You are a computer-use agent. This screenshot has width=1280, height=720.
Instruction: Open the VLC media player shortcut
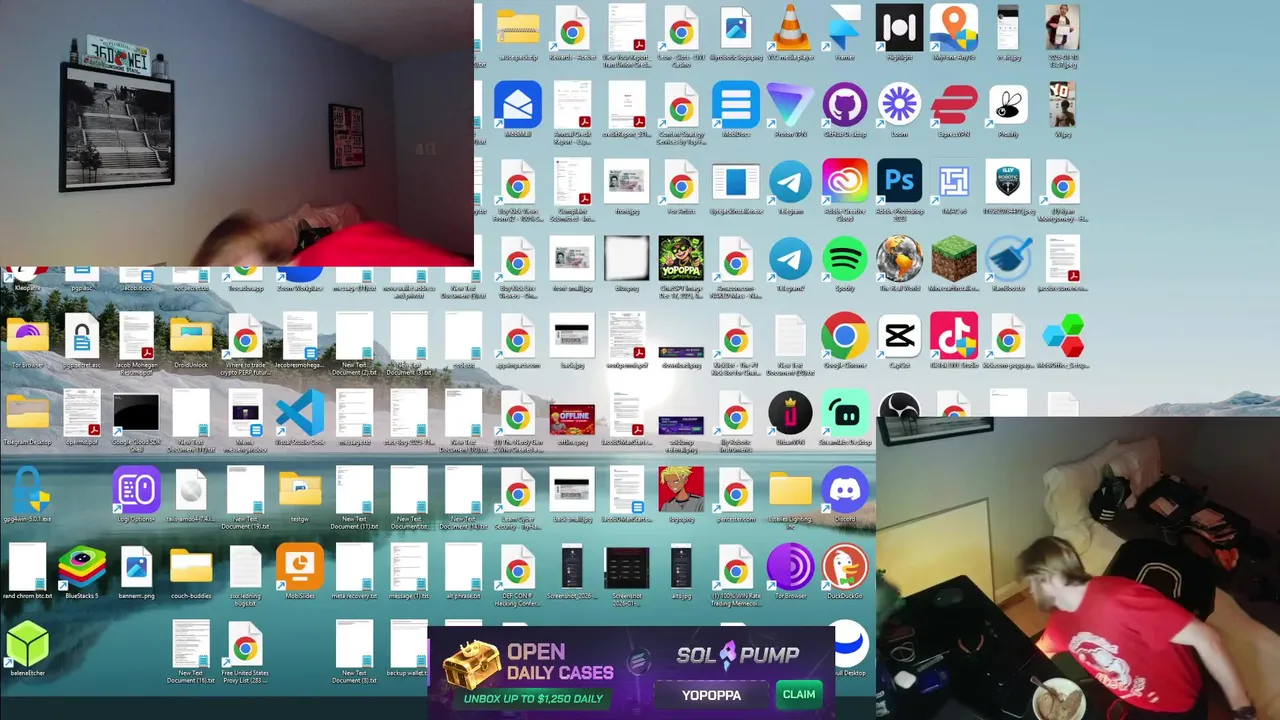pyautogui.click(x=790, y=28)
